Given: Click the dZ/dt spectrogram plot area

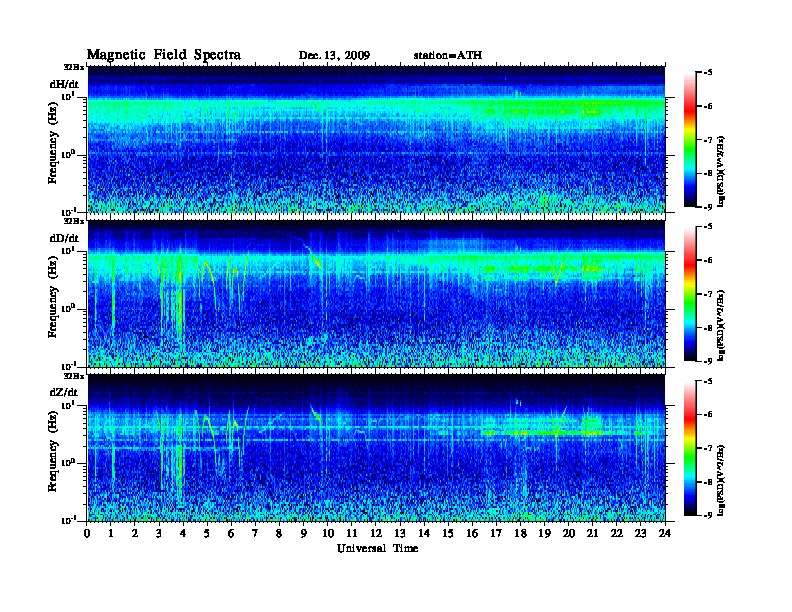Looking at the screenshot, I should pos(376,448).
